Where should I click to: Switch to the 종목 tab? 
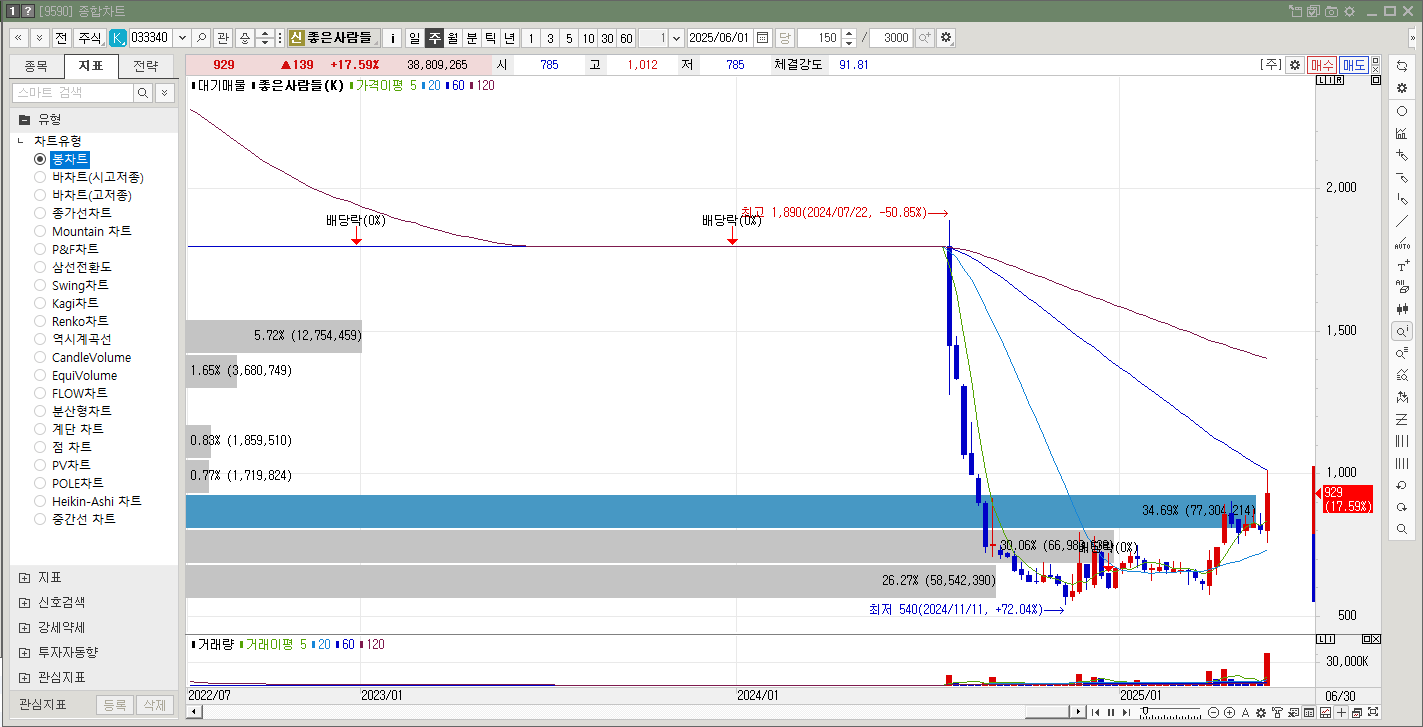(35, 66)
